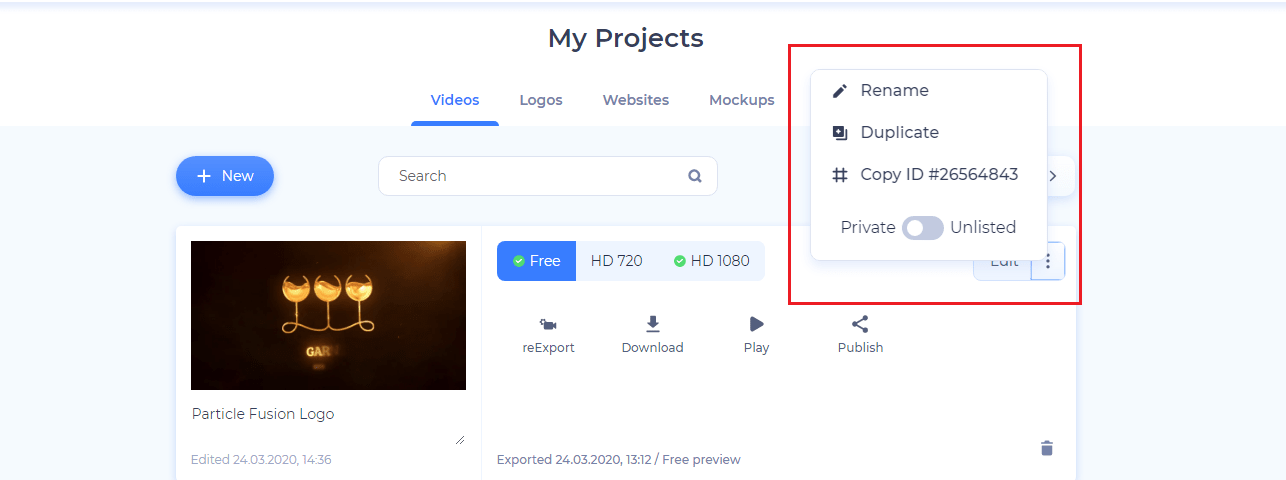
Task: Copy project ID #26564843
Action: tap(938, 175)
